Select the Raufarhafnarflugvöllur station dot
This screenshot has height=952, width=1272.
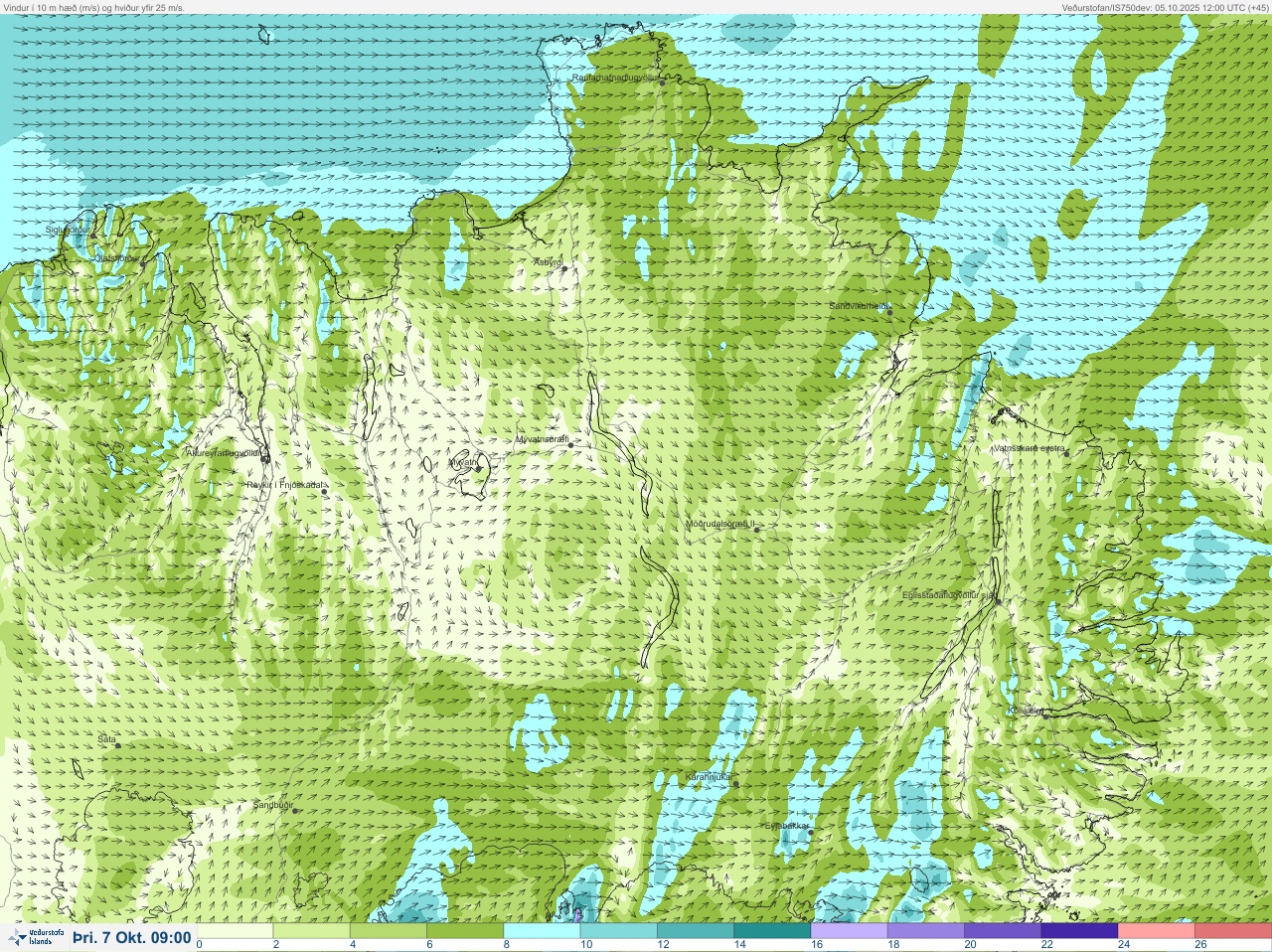click(663, 82)
